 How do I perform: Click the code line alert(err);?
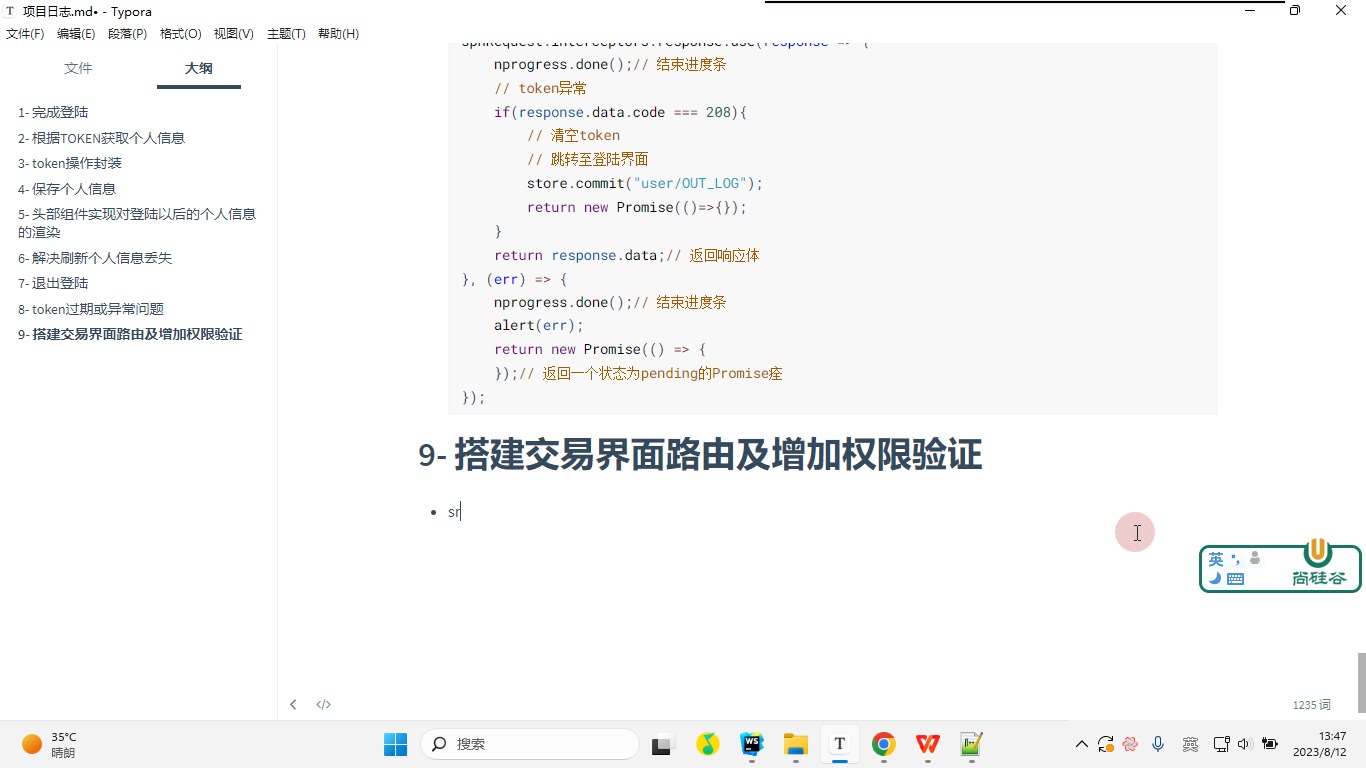(x=538, y=325)
